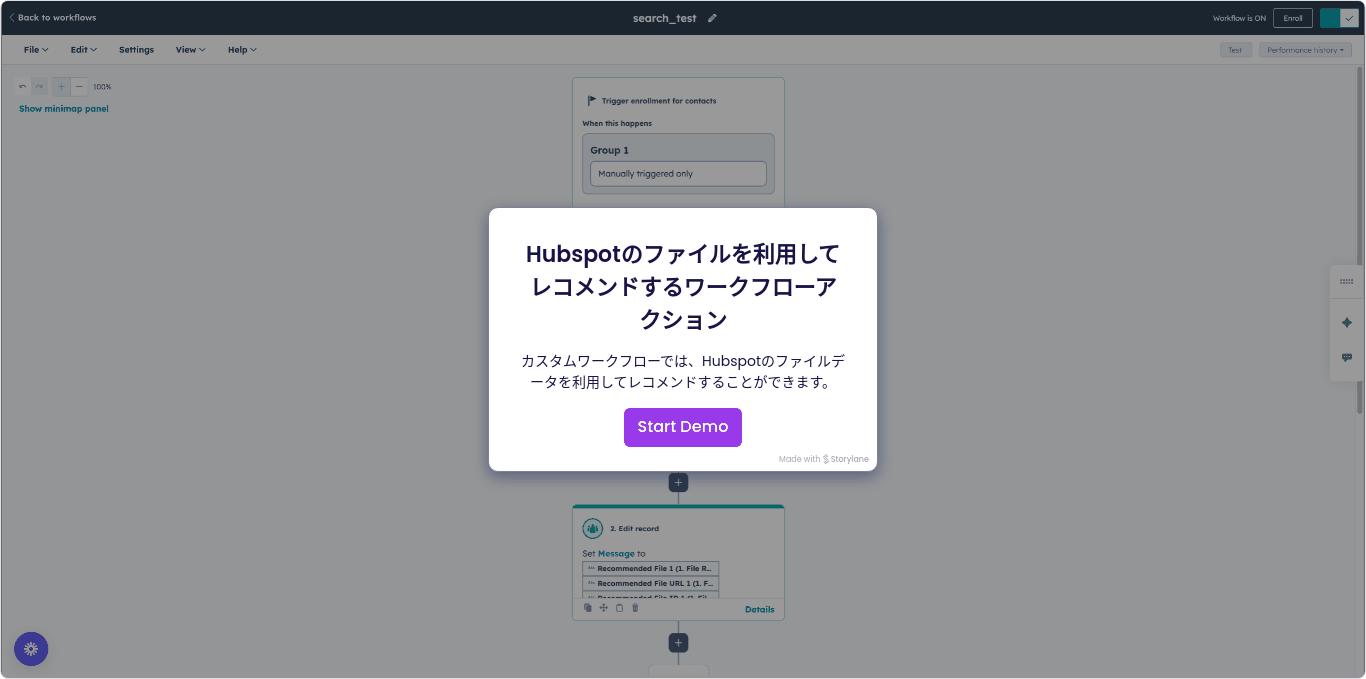Open the Edit menu
This screenshot has width=1366, height=679.
[x=84, y=50]
